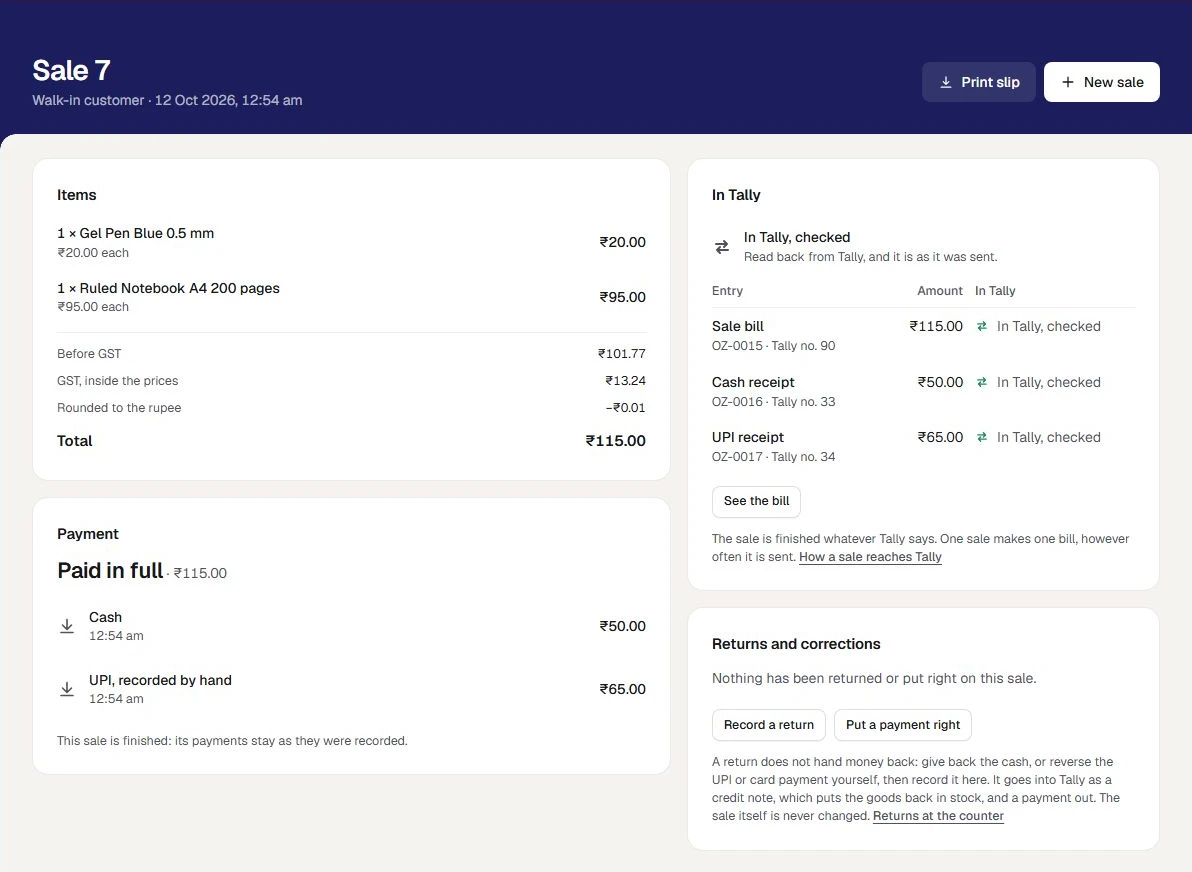The height and width of the screenshot is (872, 1192).
Task: Choose Record a return
Action: 769,725
